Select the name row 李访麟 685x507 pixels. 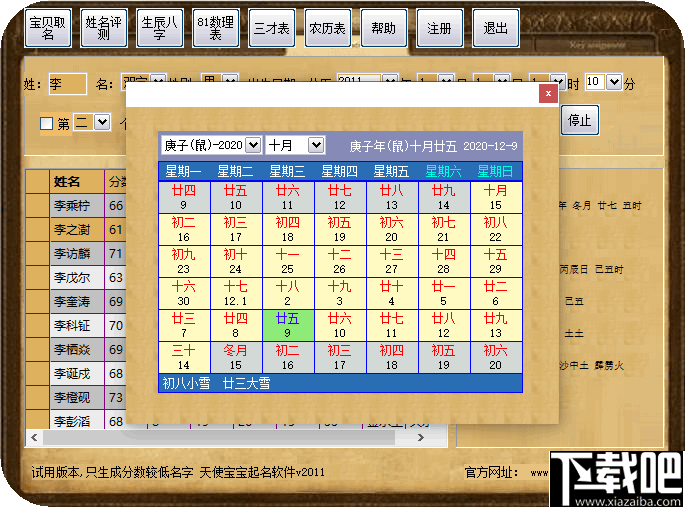76,253
